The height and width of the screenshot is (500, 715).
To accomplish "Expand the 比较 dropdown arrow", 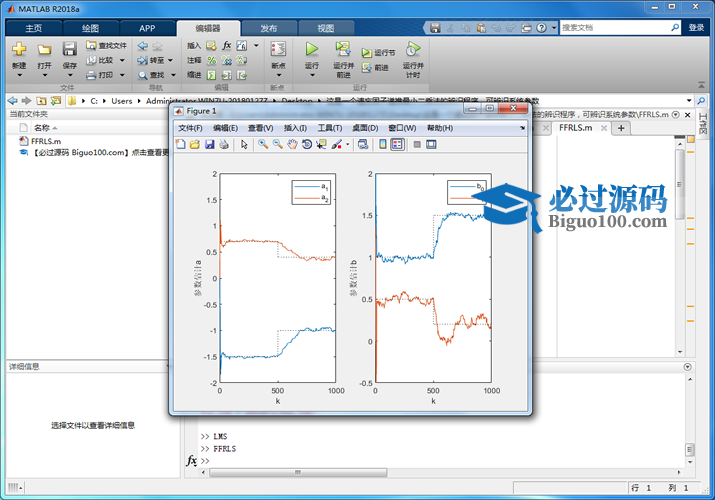I will [x=122, y=60].
